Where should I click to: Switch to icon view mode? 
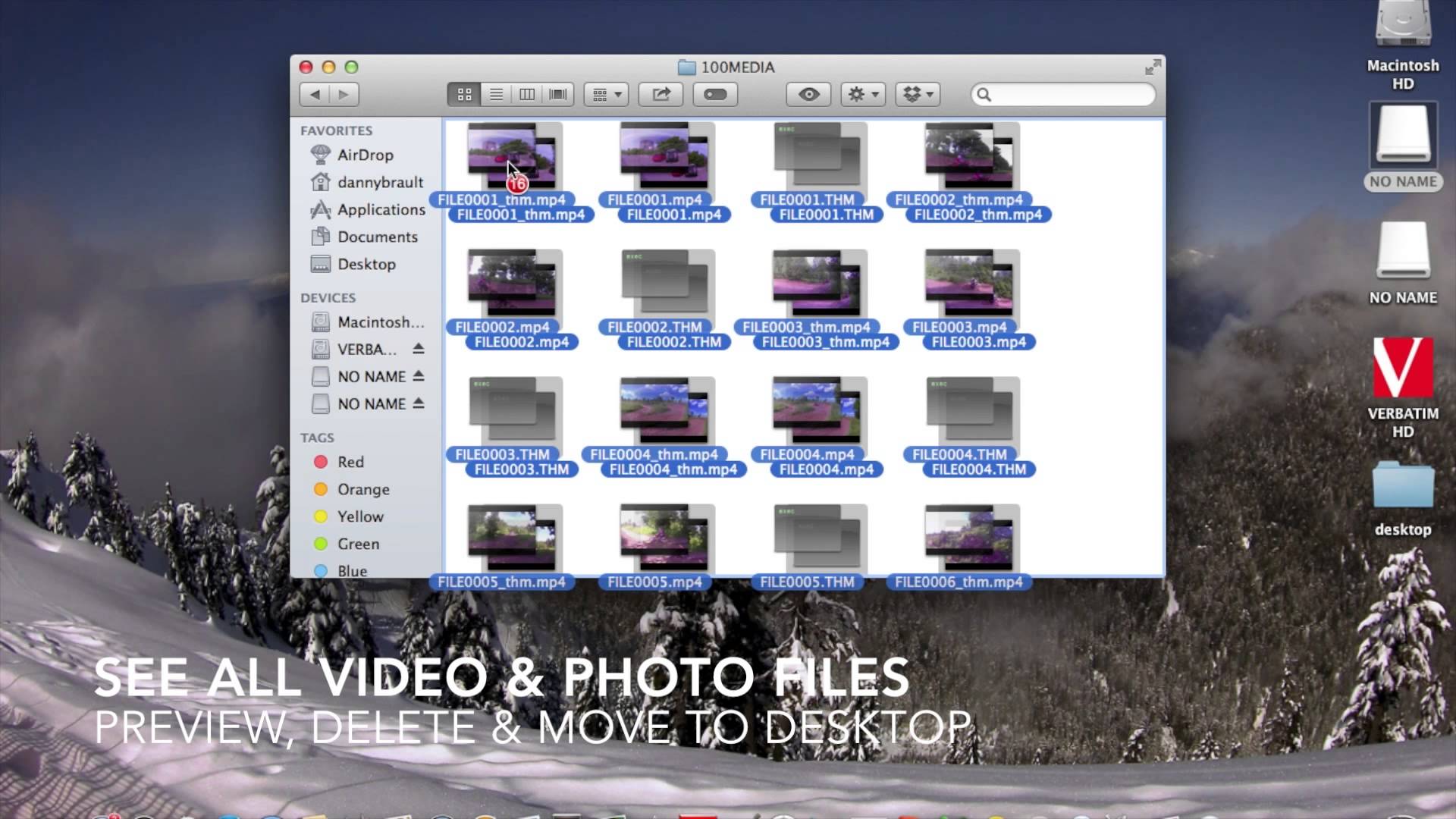point(464,95)
